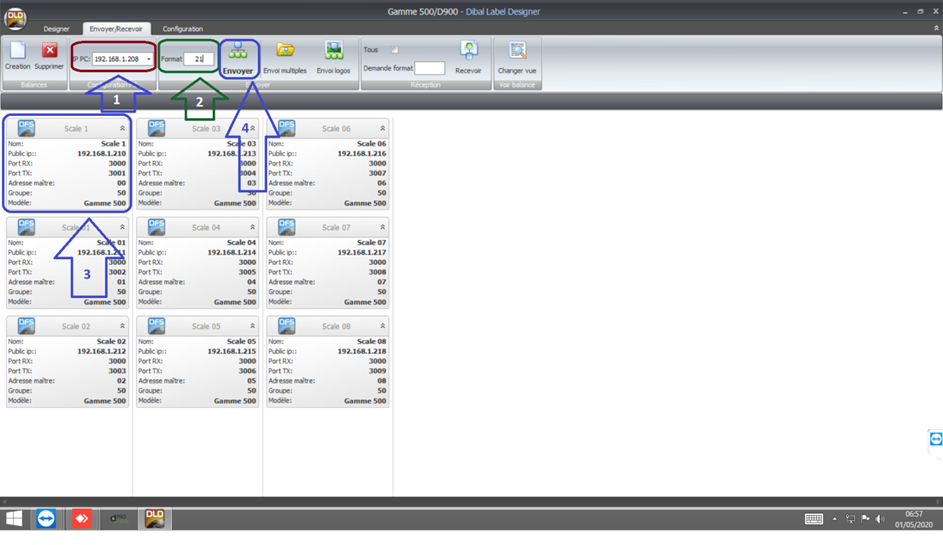Open the DLD application logo menu
Viewport: 943px width, 545px height.
tap(15, 18)
